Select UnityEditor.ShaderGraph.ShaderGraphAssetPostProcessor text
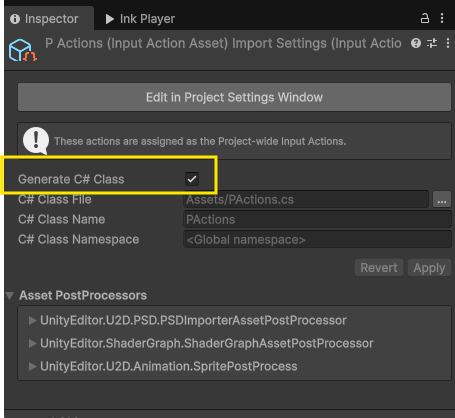This screenshot has height=418, width=455. tap(207, 343)
